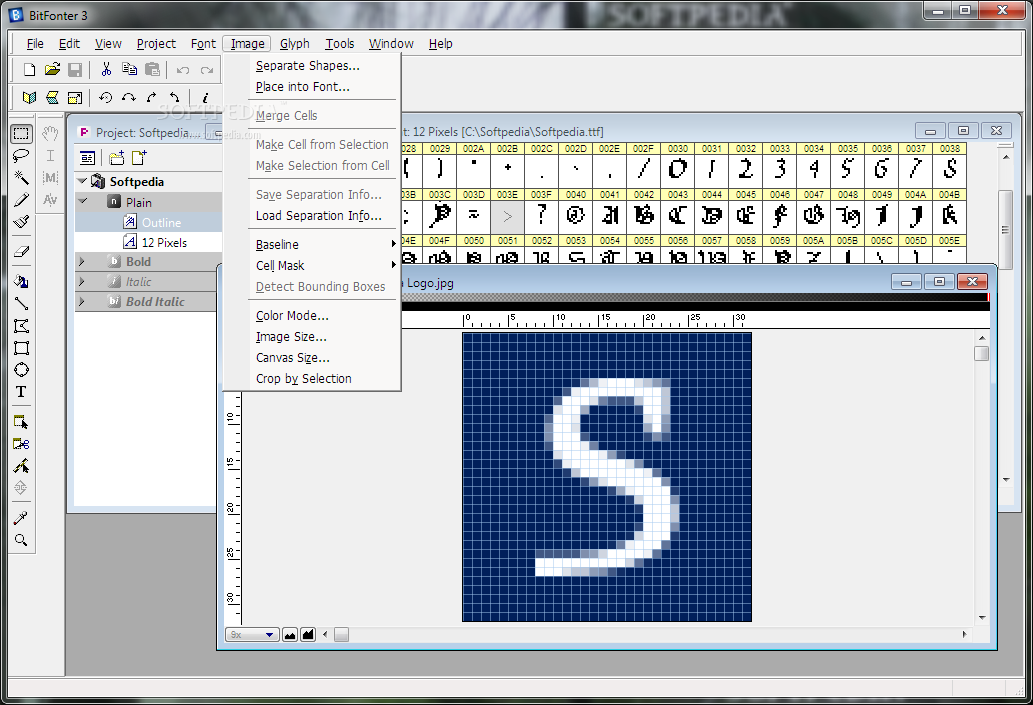Click vertical scrollbar thumb in Logo.jpg window
1033x705 pixels.
982,353
